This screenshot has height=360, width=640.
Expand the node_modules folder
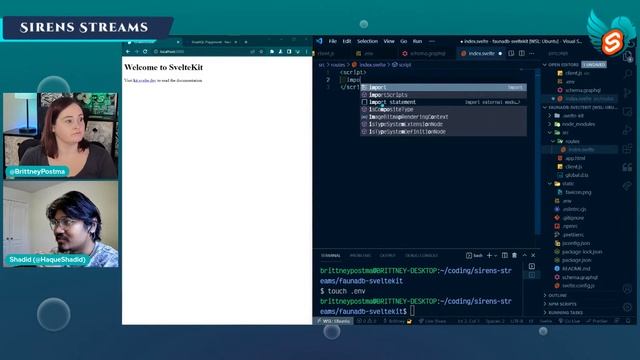pyautogui.click(x=550, y=124)
